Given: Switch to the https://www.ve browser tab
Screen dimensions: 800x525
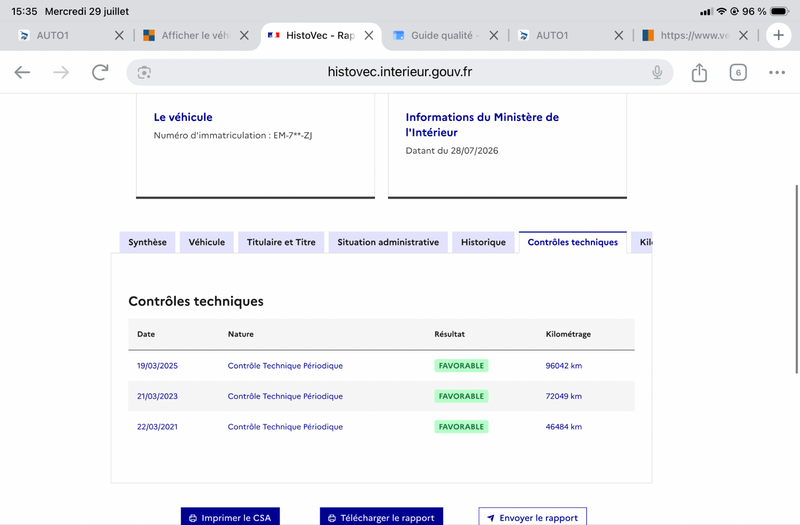Looking at the screenshot, I should pyautogui.click(x=695, y=35).
